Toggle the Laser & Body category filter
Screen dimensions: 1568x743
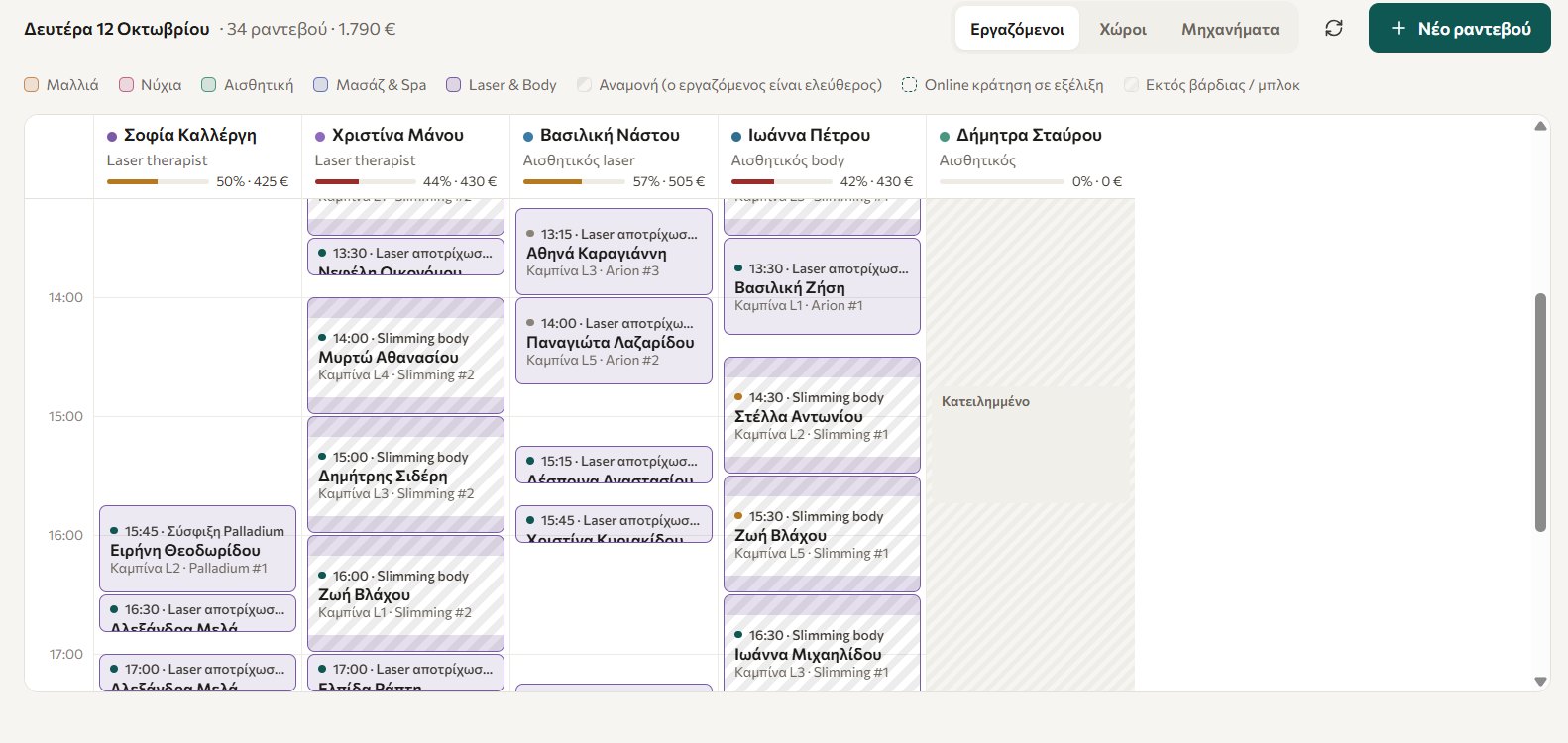(502, 85)
